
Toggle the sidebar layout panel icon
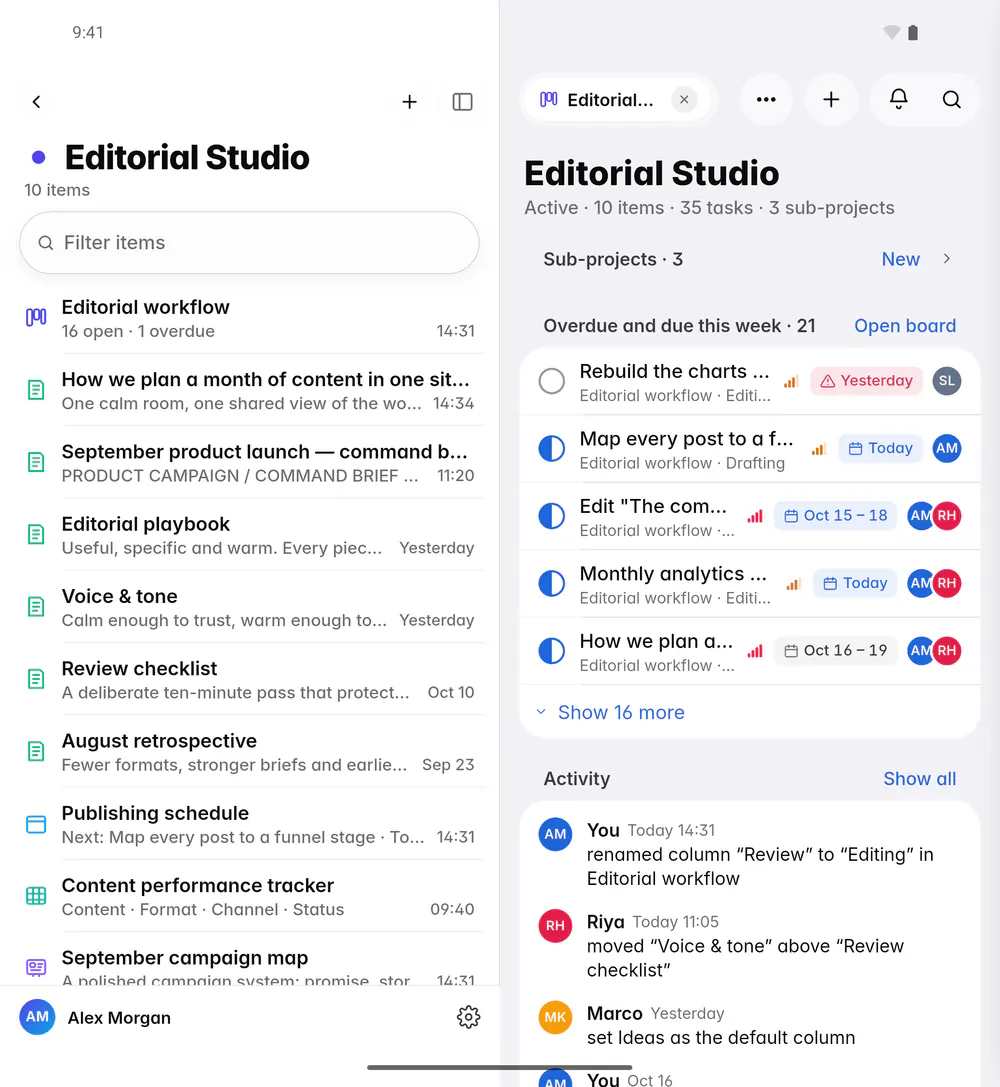(x=462, y=102)
